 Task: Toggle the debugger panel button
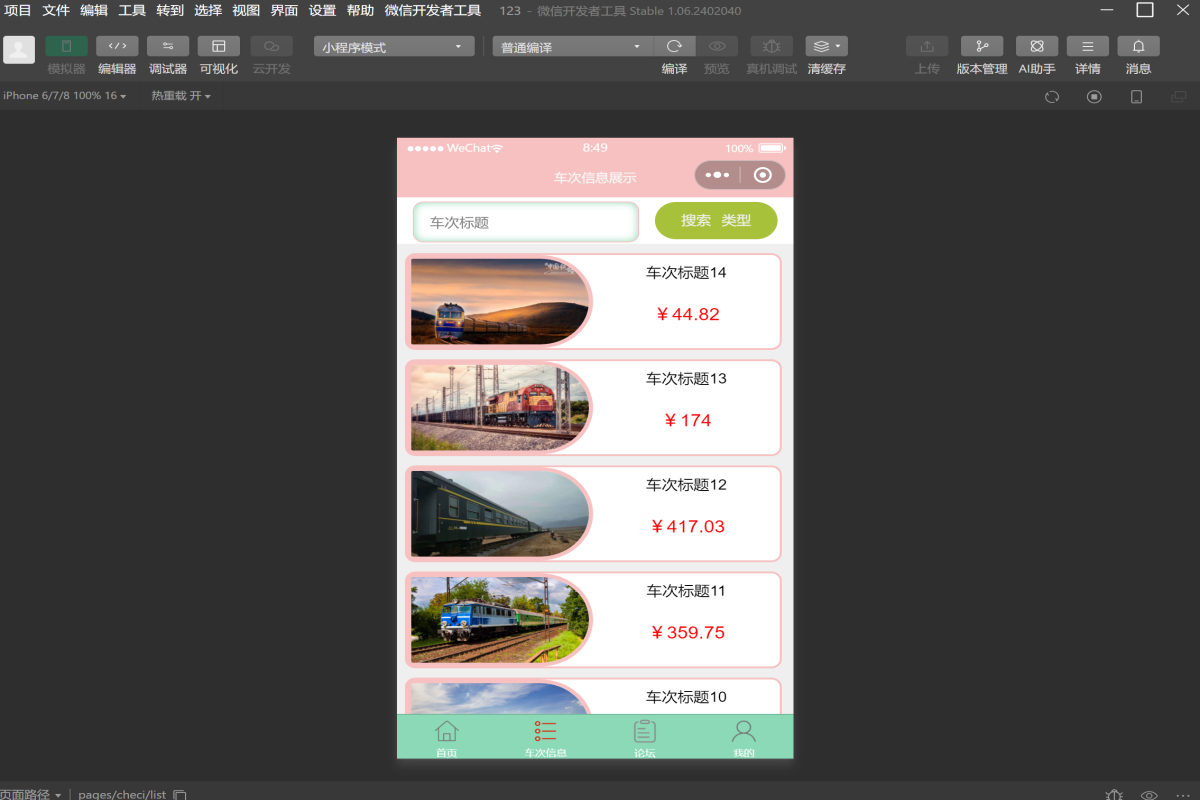point(168,47)
